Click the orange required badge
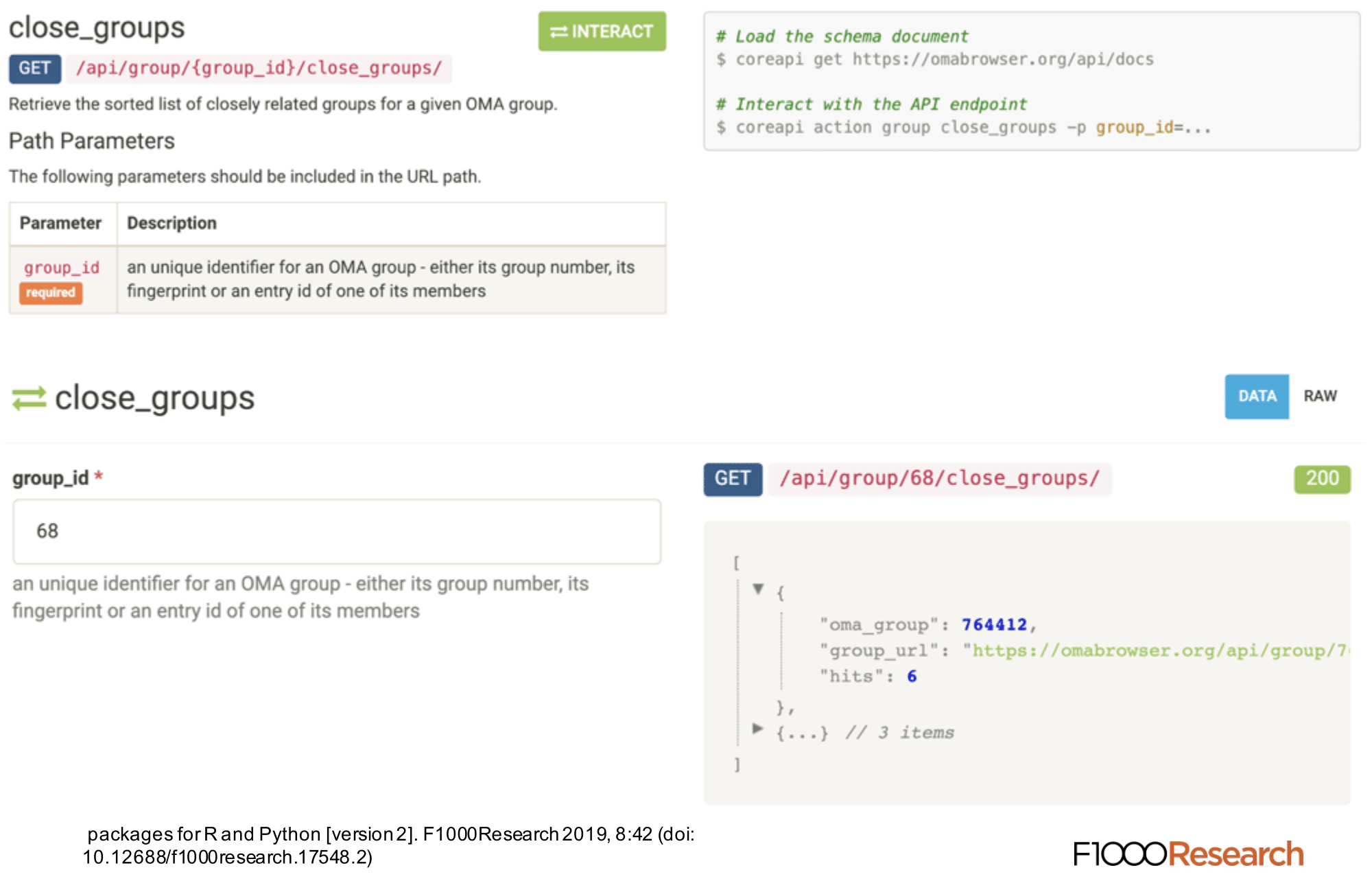1372x881 pixels. [51, 292]
